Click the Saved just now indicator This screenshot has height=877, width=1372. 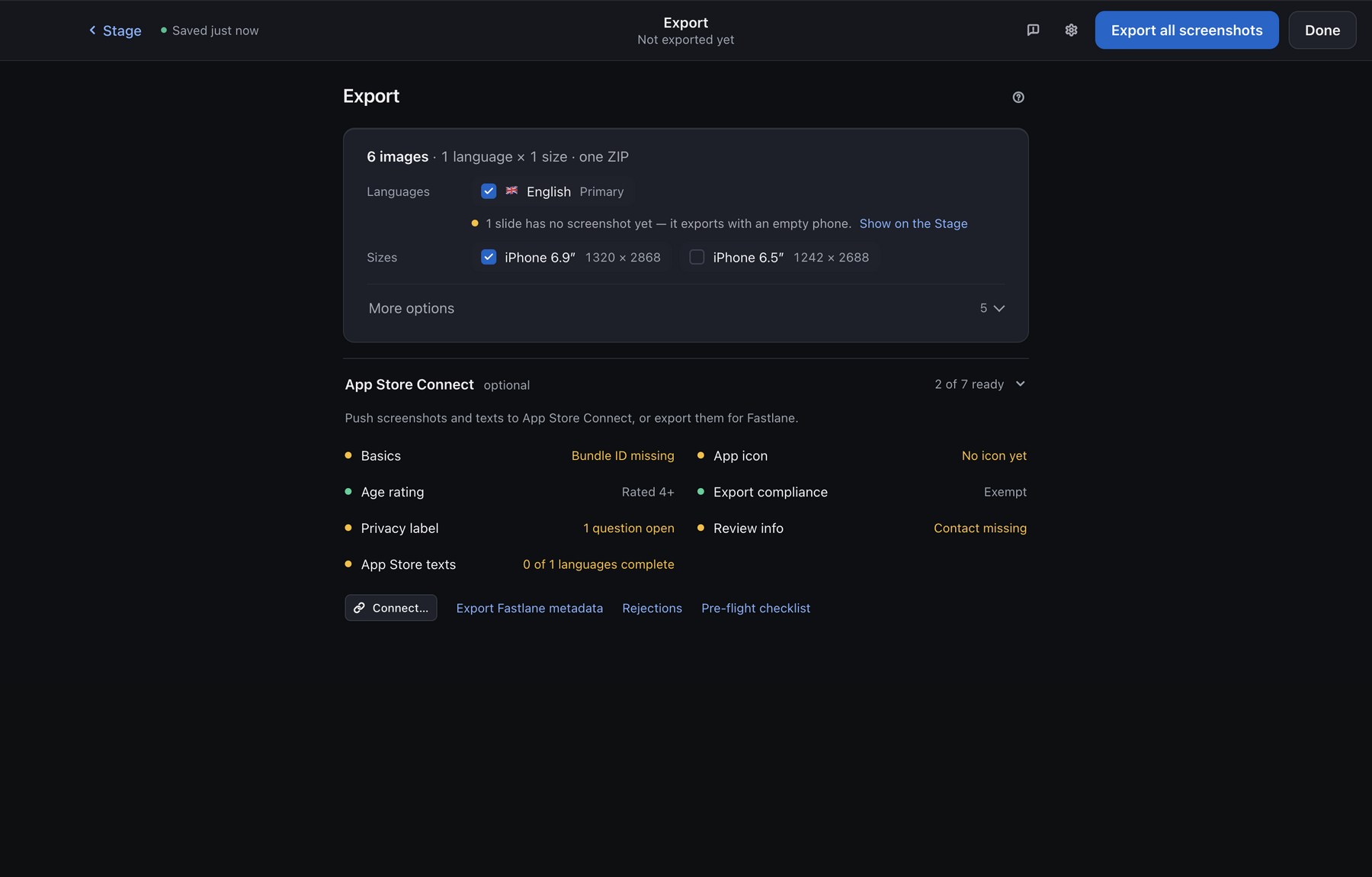210,31
